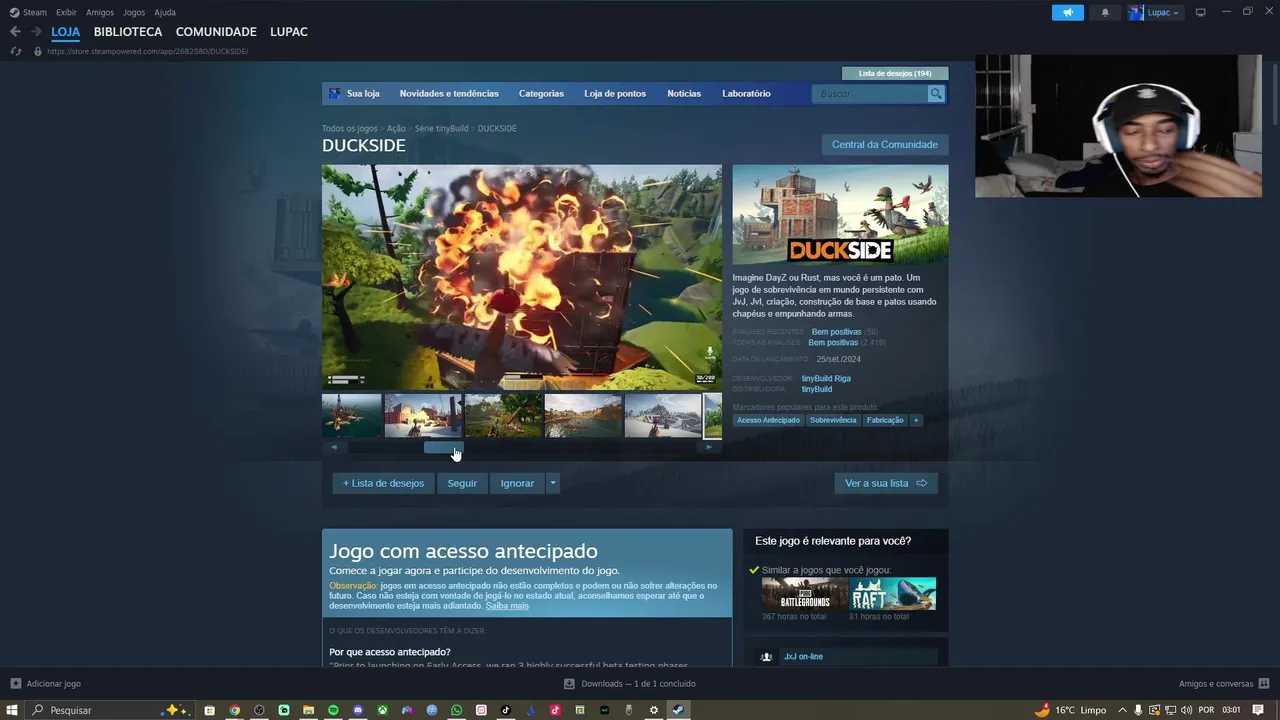Open TikTok from the taskbar
This screenshot has height=720, width=1280.
pyautogui.click(x=506, y=710)
